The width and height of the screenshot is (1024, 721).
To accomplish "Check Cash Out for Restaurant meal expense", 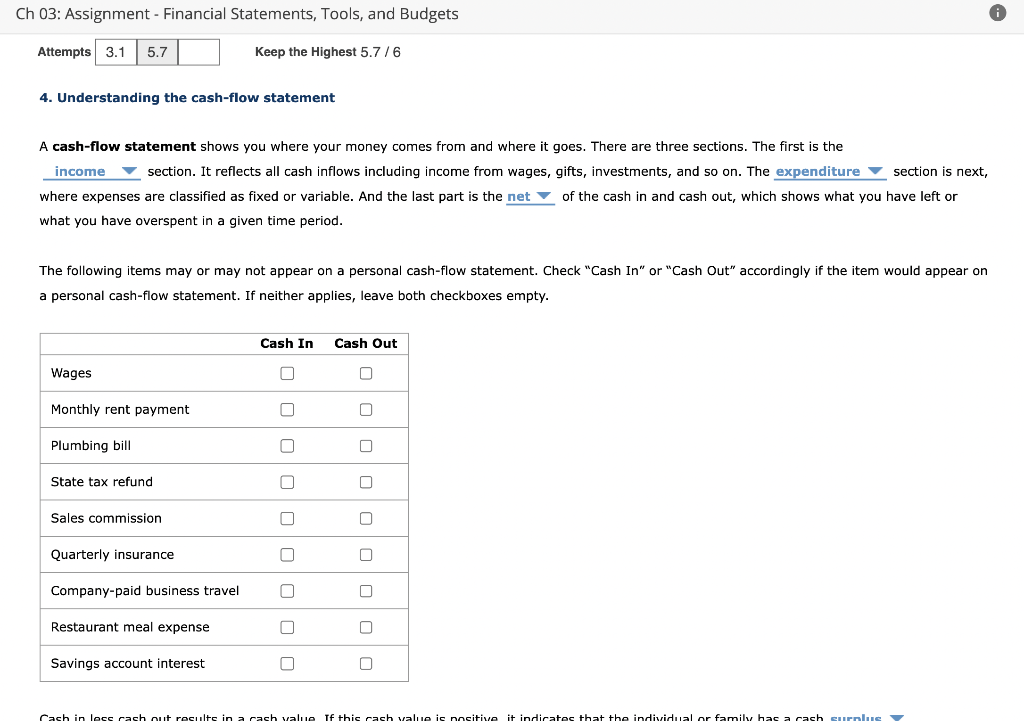I will [x=366, y=627].
